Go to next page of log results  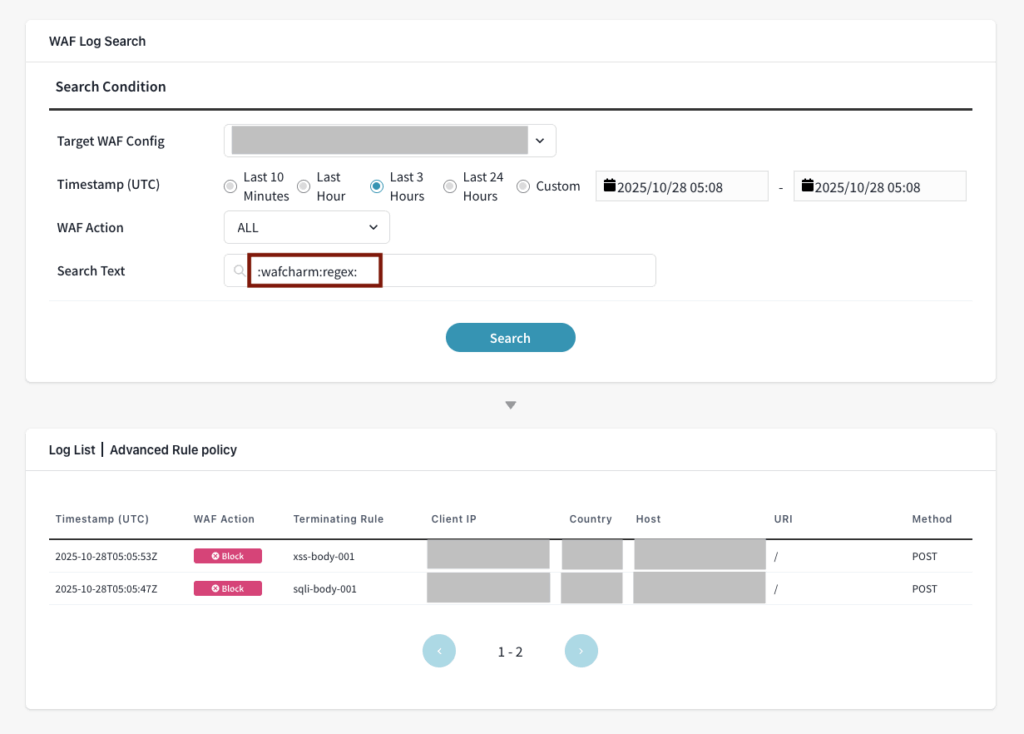(581, 651)
